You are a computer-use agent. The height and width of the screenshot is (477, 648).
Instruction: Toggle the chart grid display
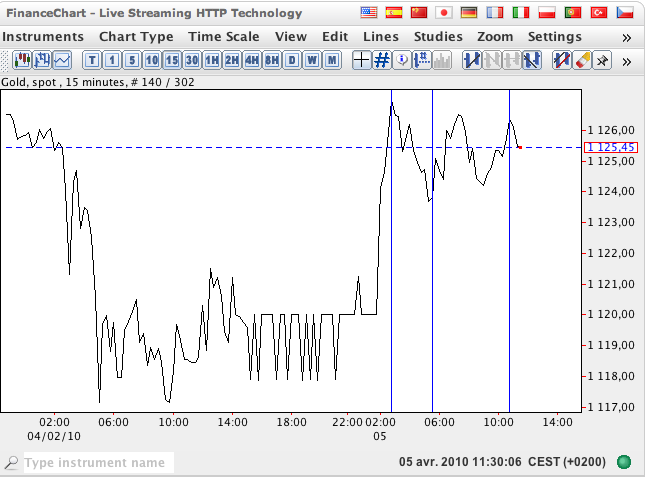pos(382,60)
